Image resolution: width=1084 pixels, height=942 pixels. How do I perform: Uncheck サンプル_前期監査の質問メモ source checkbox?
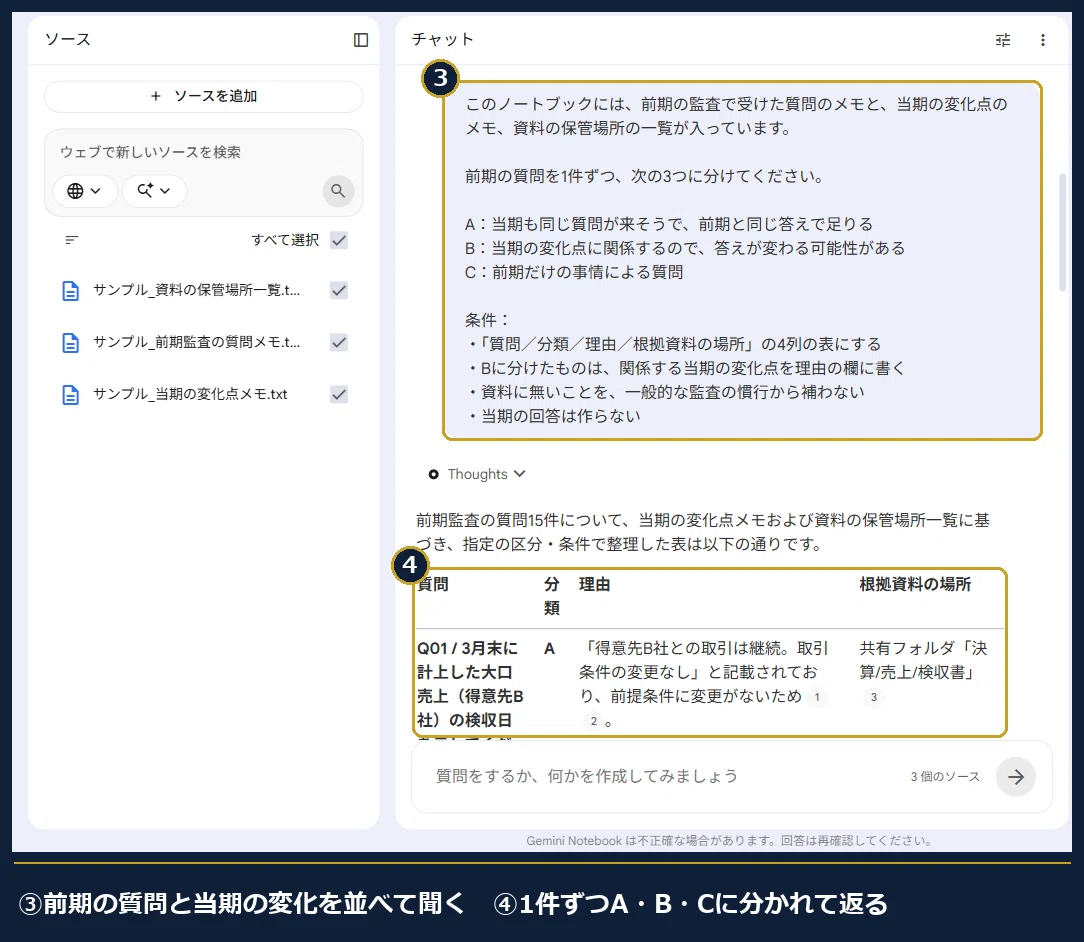click(x=339, y=342)
